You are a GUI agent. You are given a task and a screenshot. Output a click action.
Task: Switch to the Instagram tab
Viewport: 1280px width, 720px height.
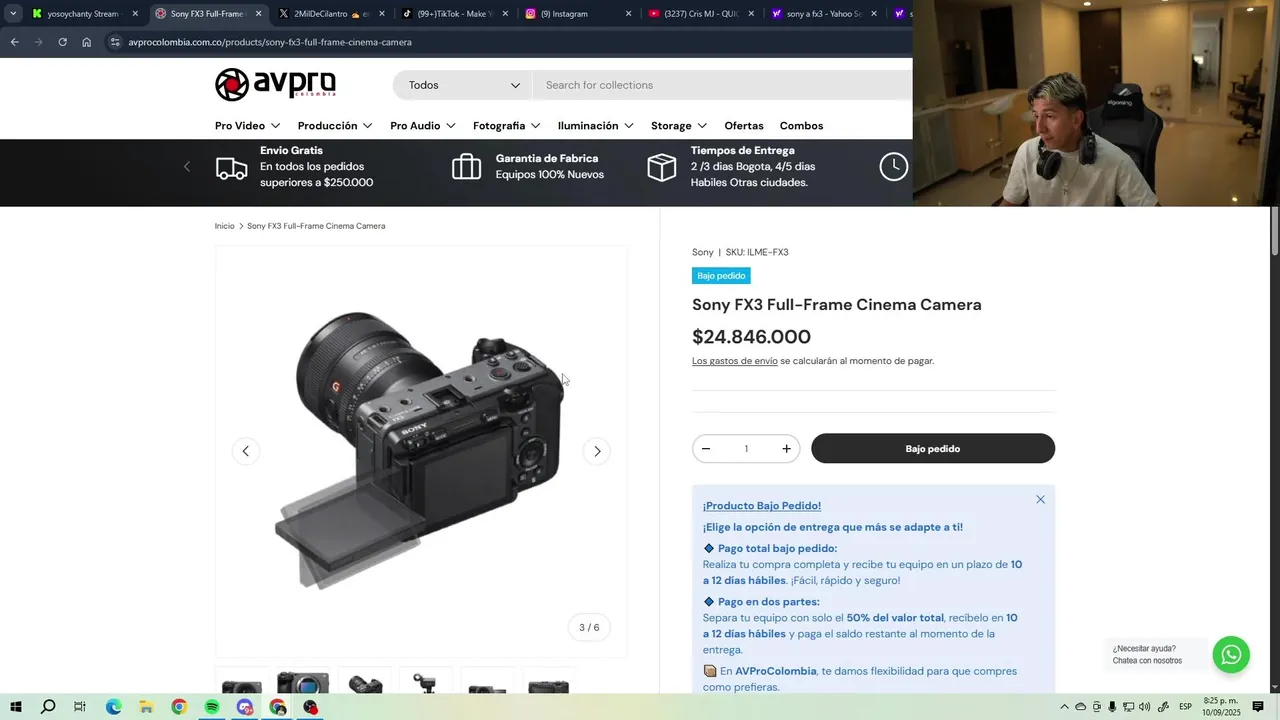pos(577,14)
